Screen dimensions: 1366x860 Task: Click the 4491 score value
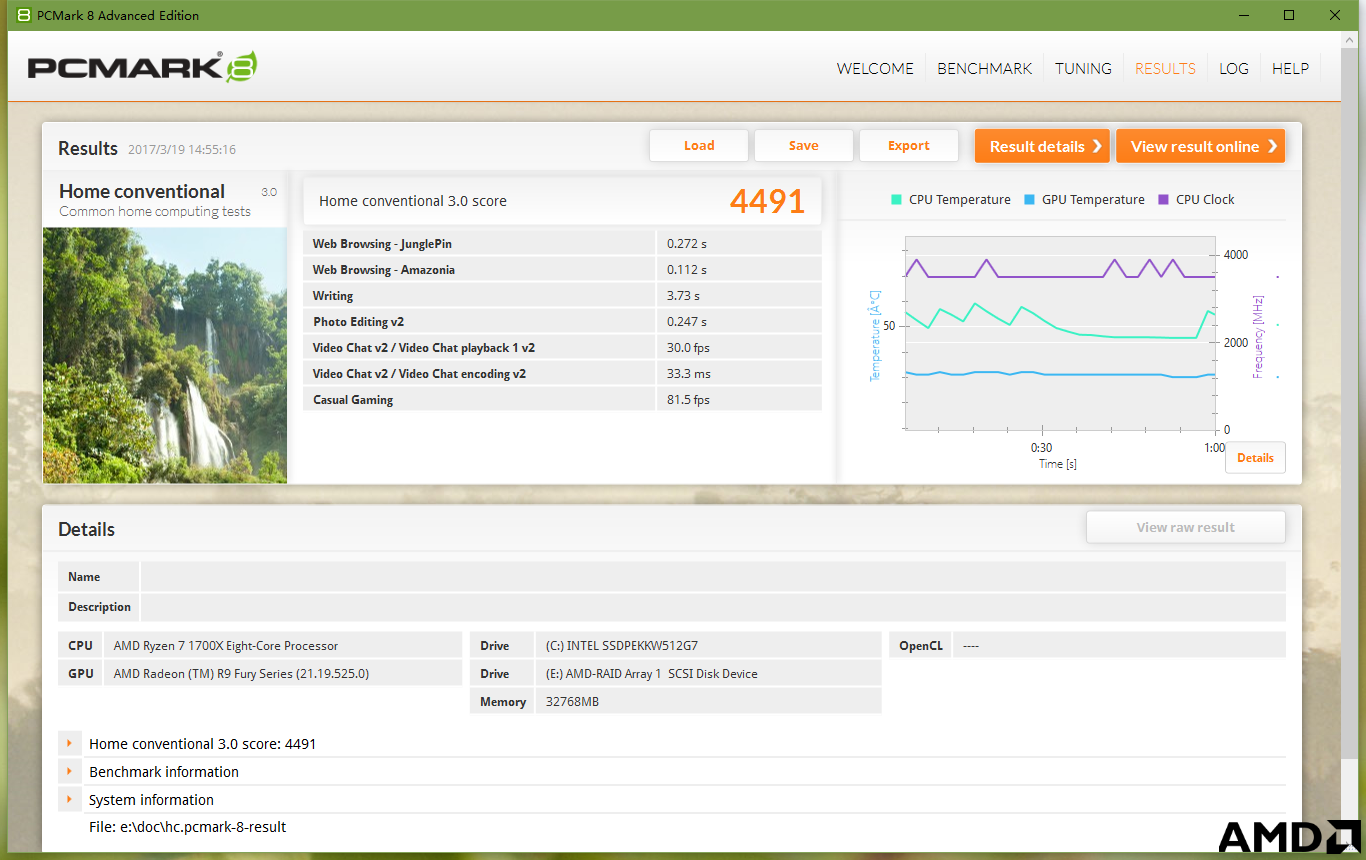767,201
